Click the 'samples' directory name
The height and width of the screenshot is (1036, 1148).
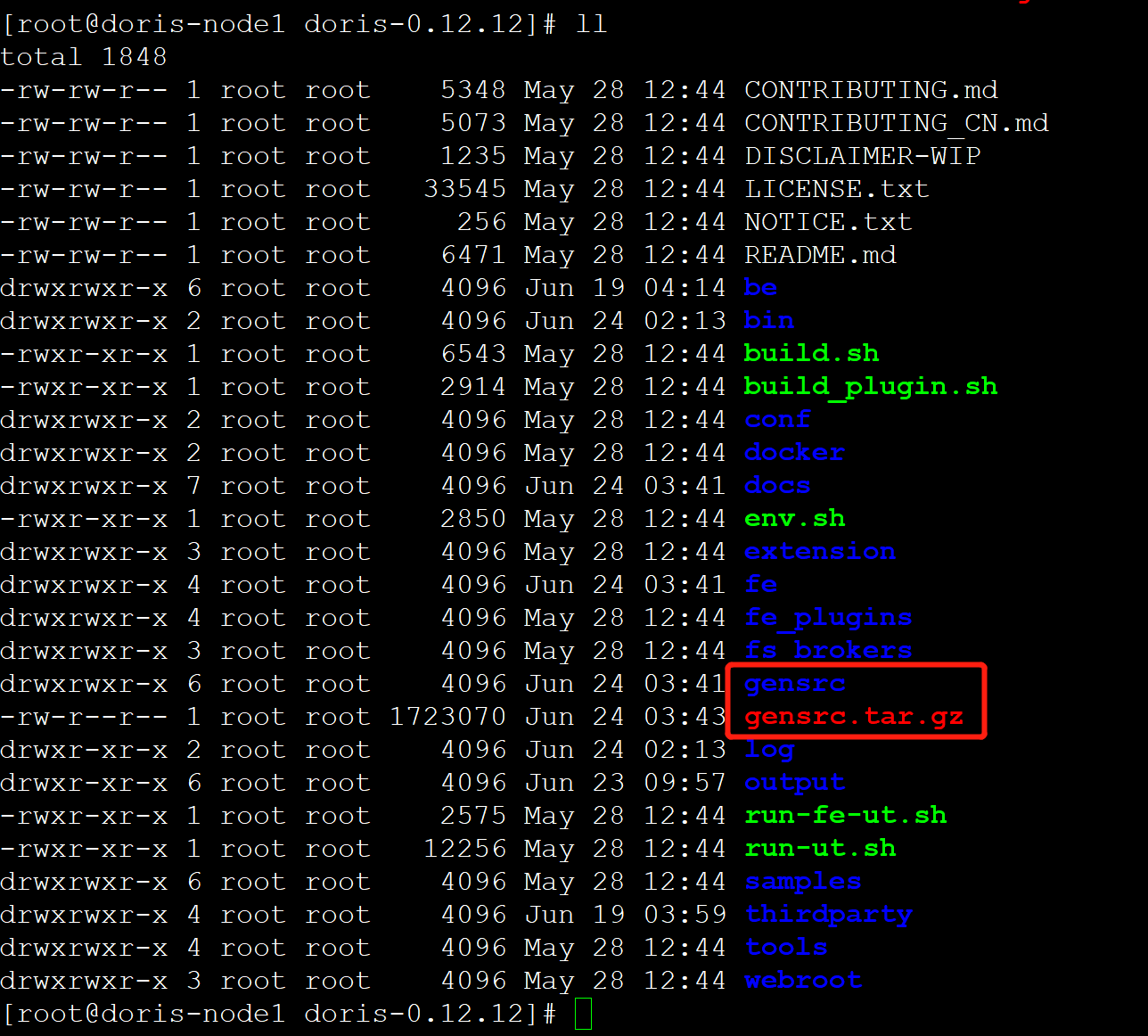tap(803, 882)
